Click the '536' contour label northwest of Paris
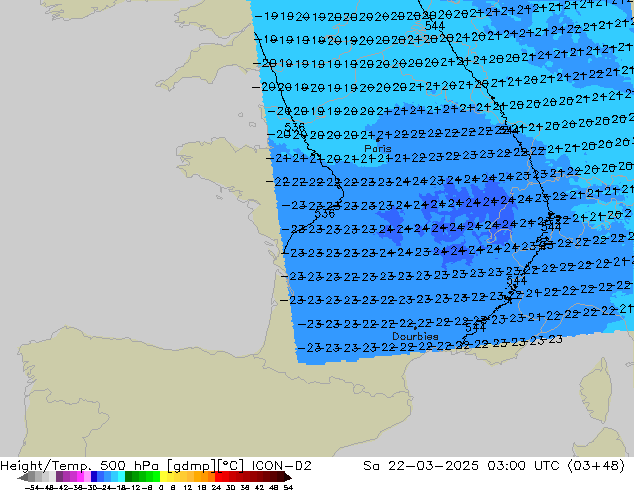 295,127
